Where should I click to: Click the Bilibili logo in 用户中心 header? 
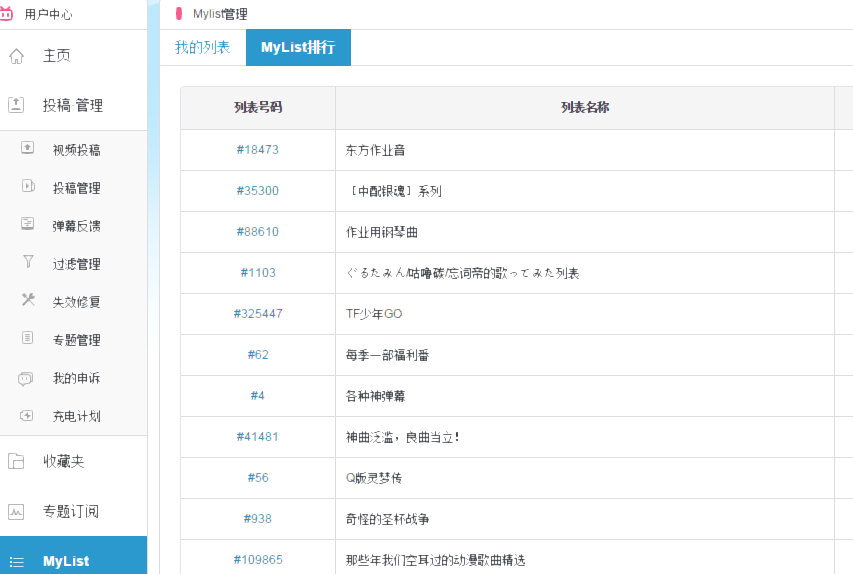click(8, 14)
